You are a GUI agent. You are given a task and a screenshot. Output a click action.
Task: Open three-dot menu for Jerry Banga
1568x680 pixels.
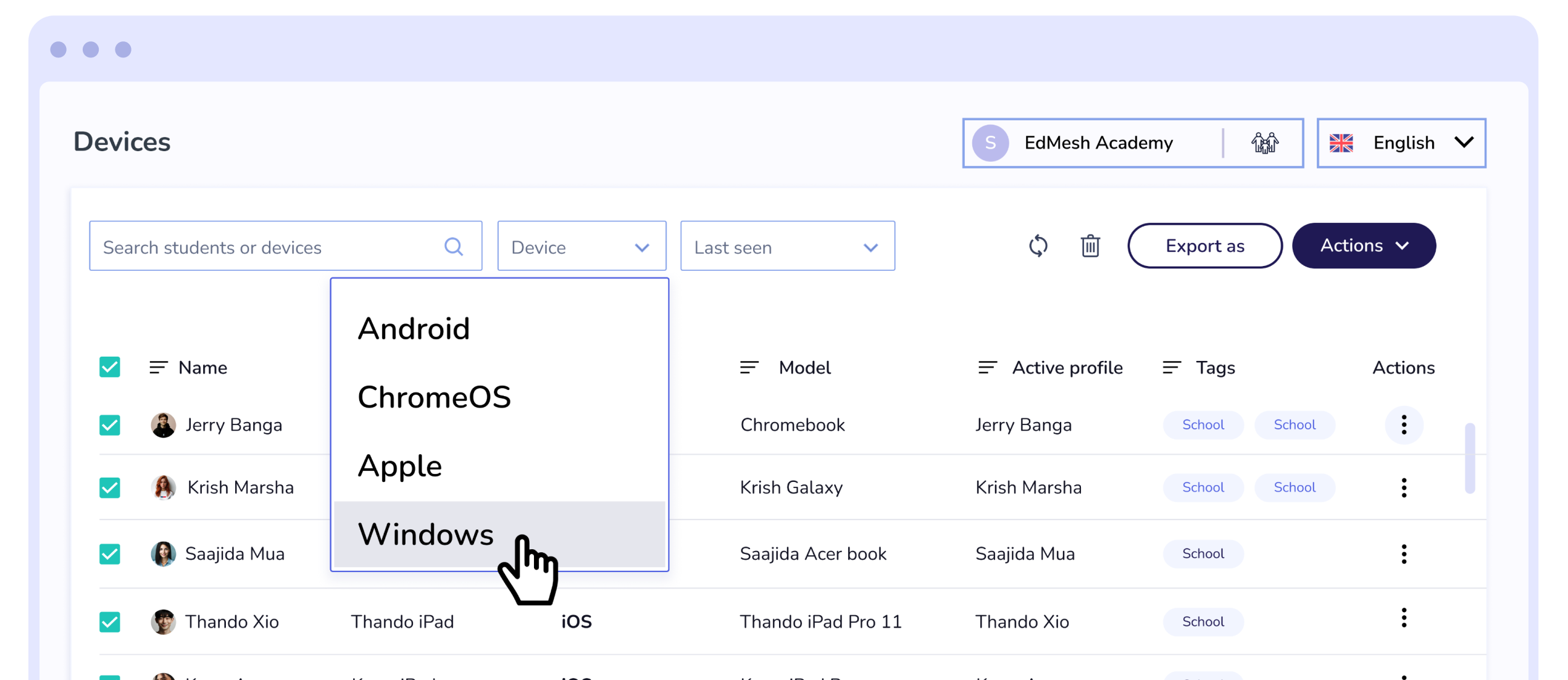(1404, 425)
